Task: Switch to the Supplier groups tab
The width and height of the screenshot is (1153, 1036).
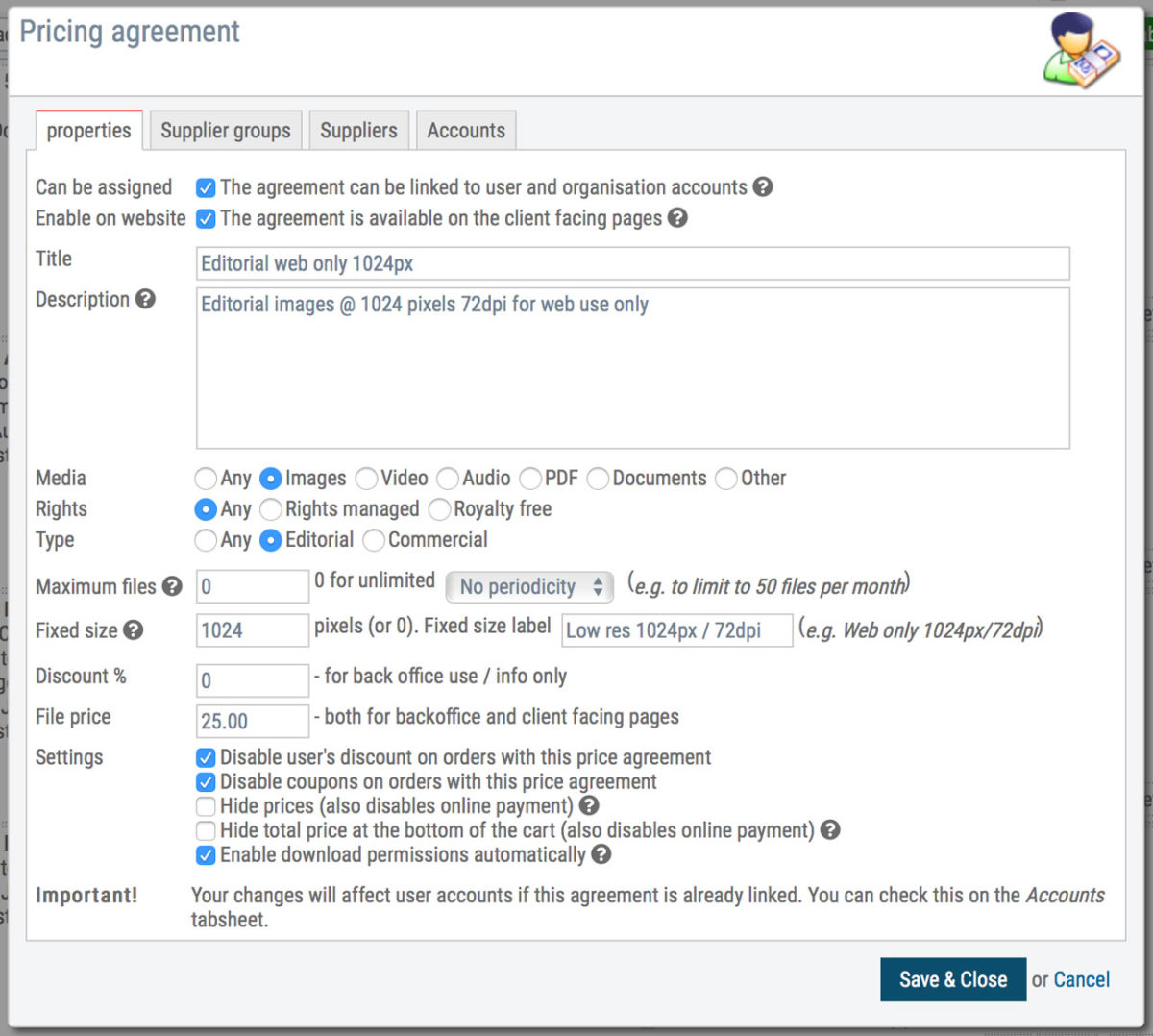Action: tap(226, 131)
